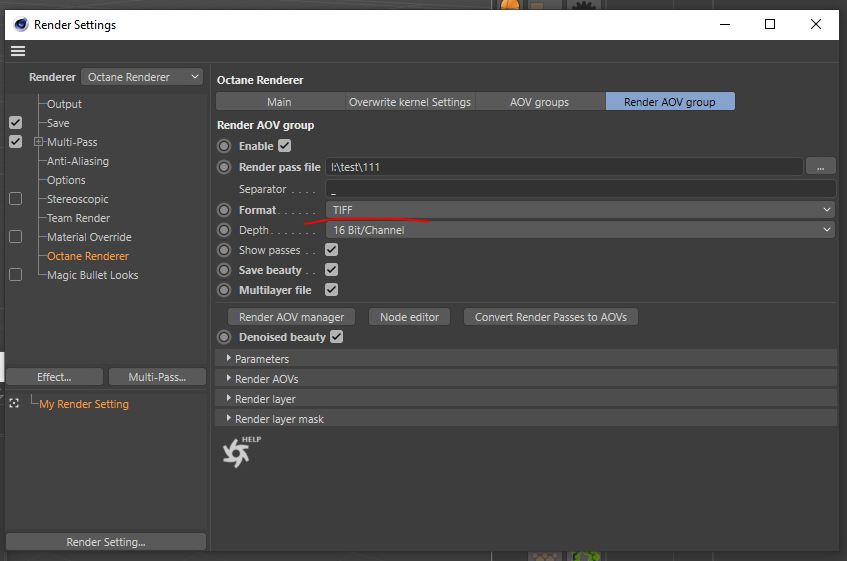This screenshot has width=847, height=561.
Task: Select Team Render in the settings tree
Action: 78,218
